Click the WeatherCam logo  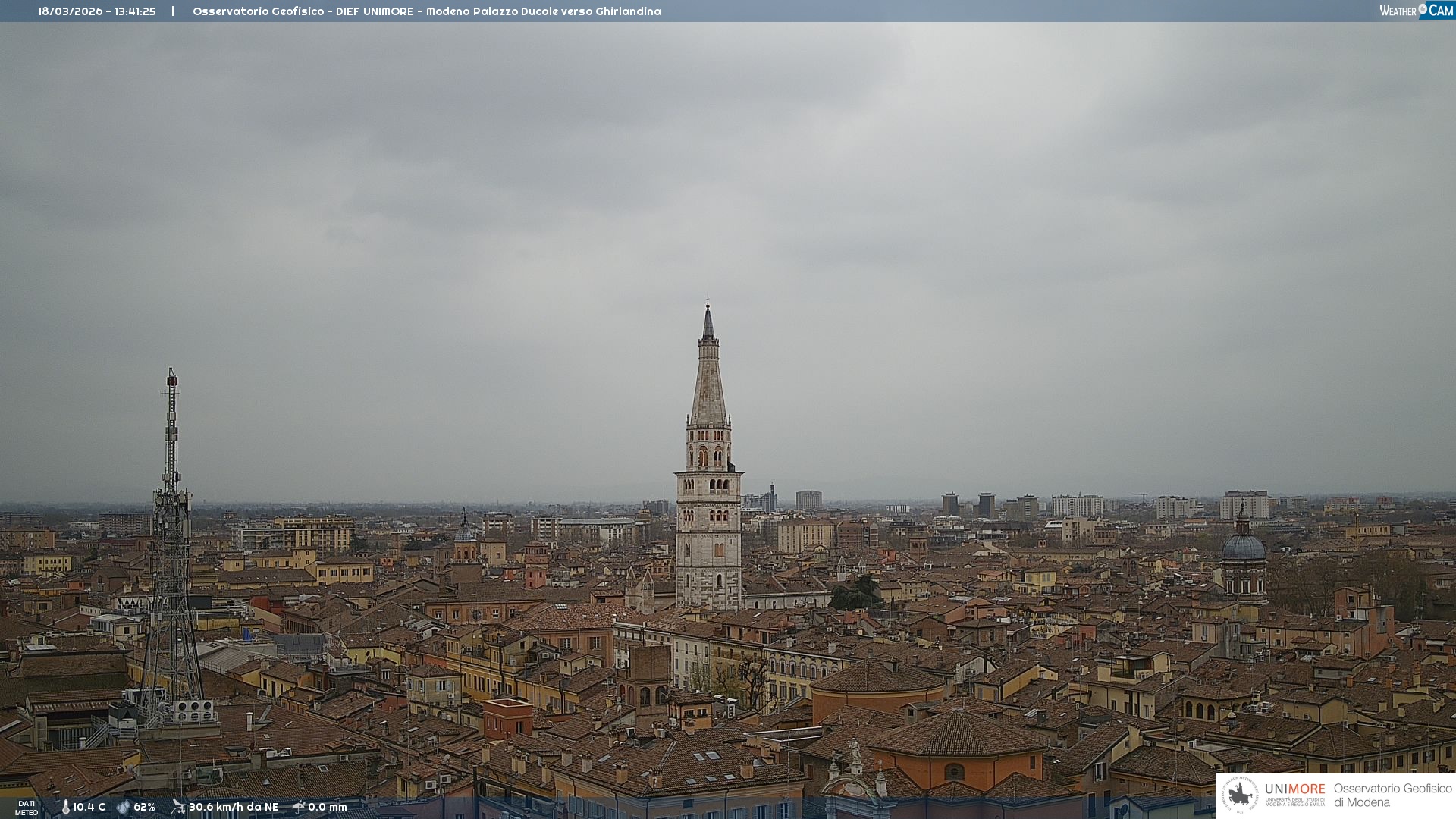coord(1416,11)
